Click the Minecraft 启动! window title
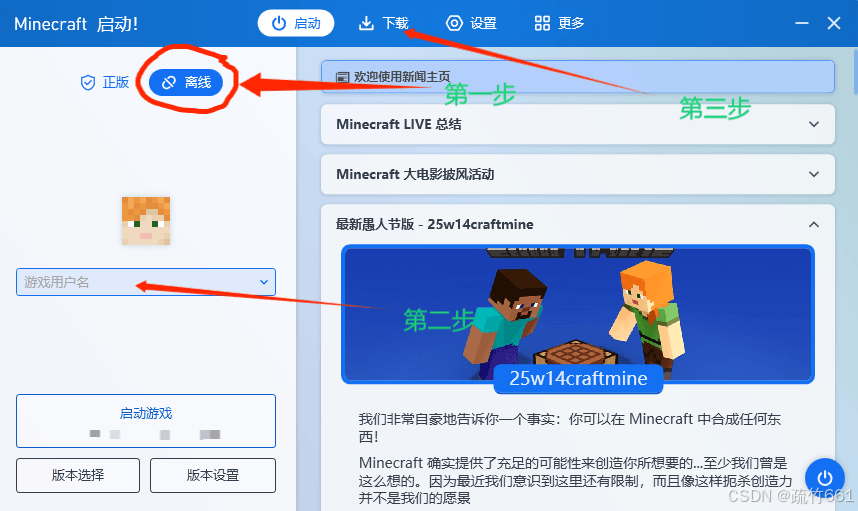 76,24
